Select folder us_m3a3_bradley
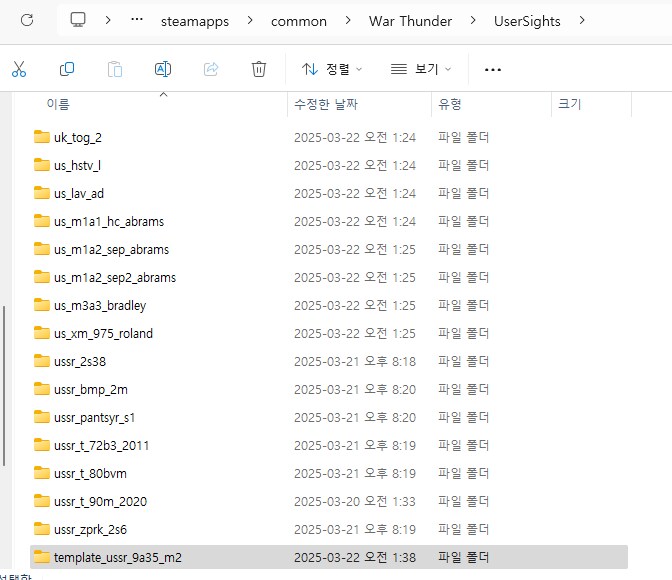Viewport: 672px width, 580px height. coord(100,306)
